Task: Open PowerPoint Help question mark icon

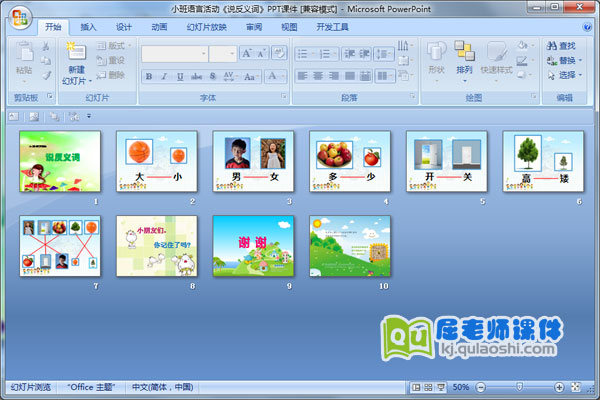Action: pos(586,26)
